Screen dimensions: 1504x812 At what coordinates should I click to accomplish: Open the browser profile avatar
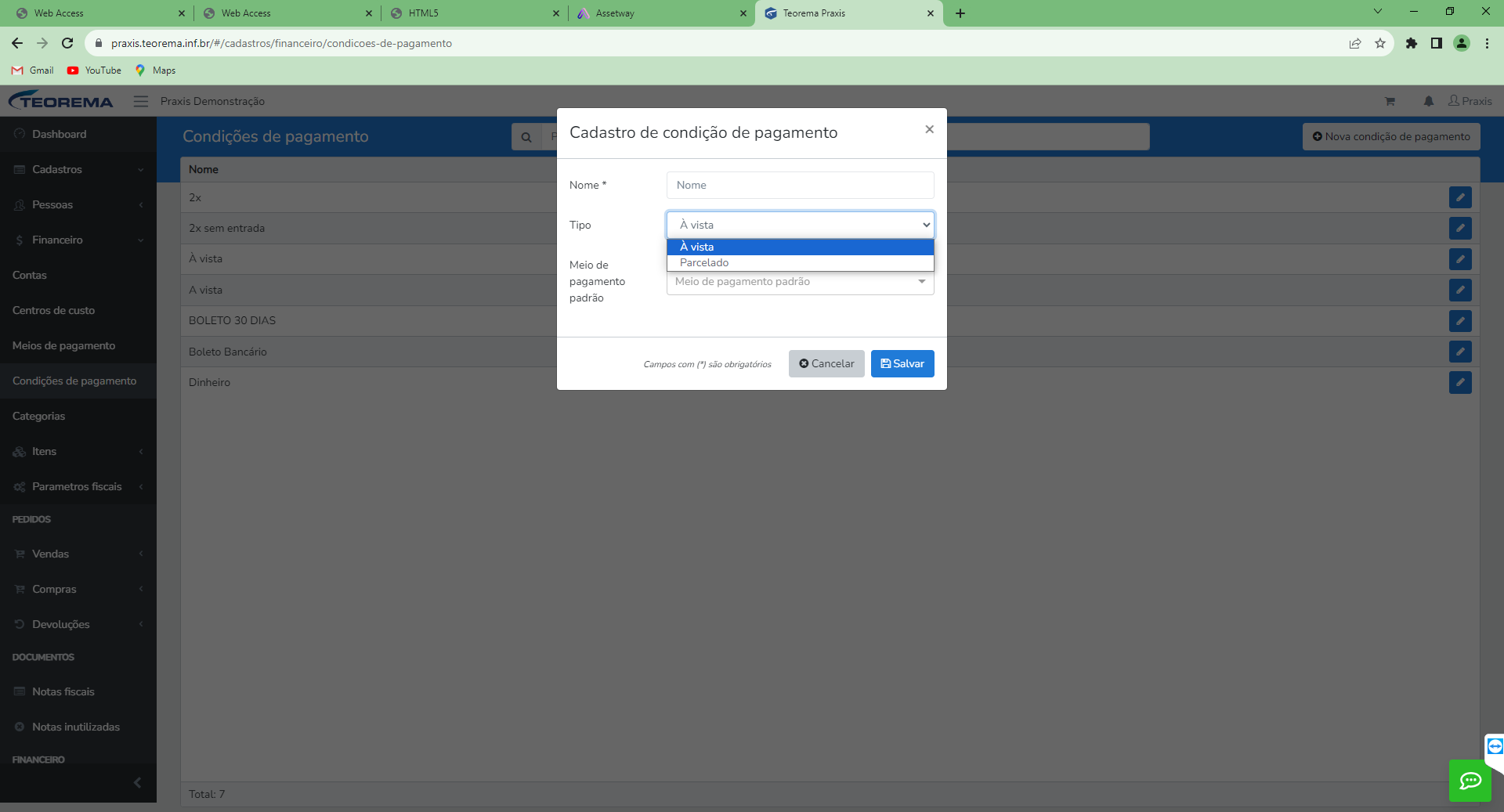(1462, 43)
